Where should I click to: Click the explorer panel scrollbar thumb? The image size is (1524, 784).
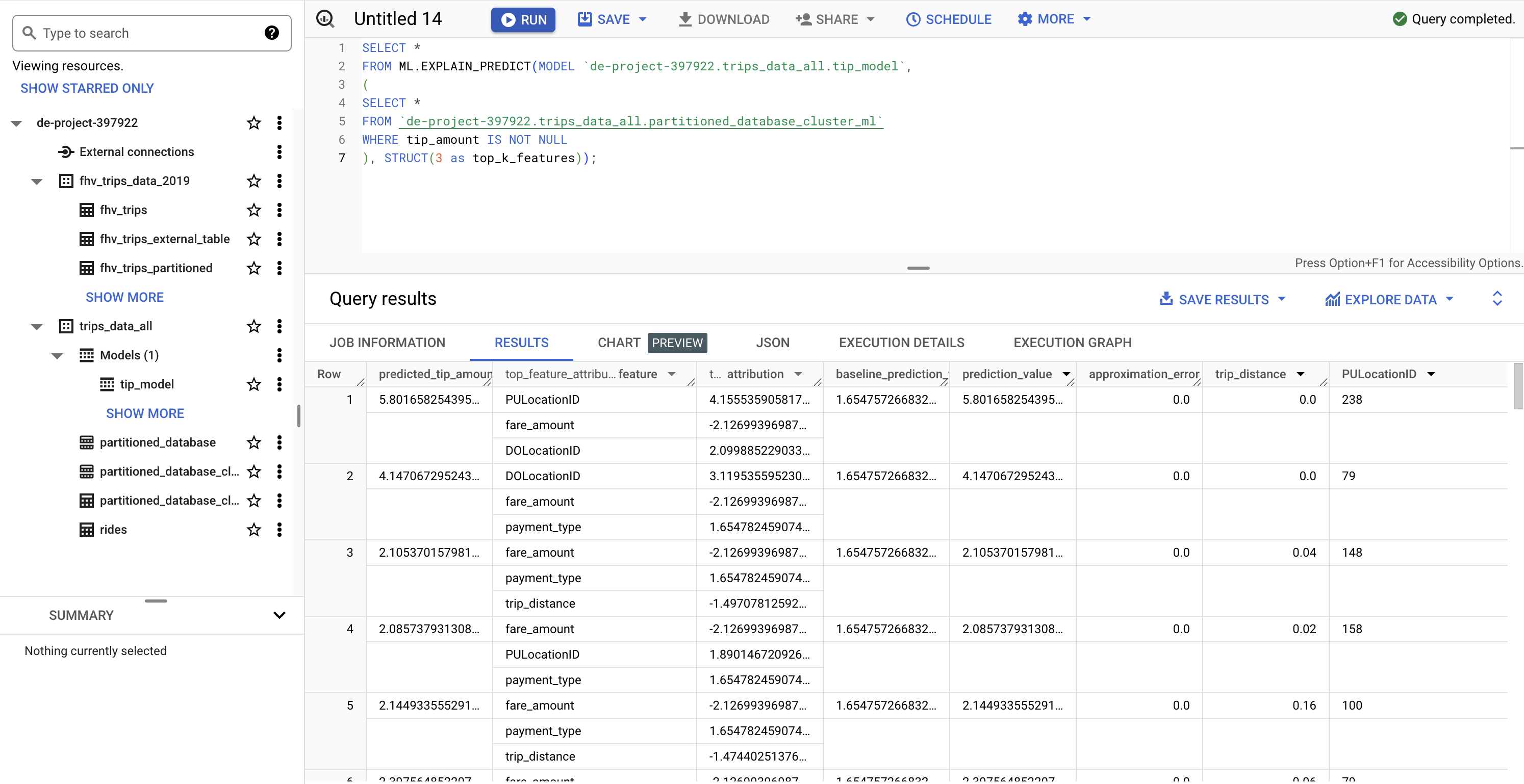pyautogui.click(x=299, y=415)
